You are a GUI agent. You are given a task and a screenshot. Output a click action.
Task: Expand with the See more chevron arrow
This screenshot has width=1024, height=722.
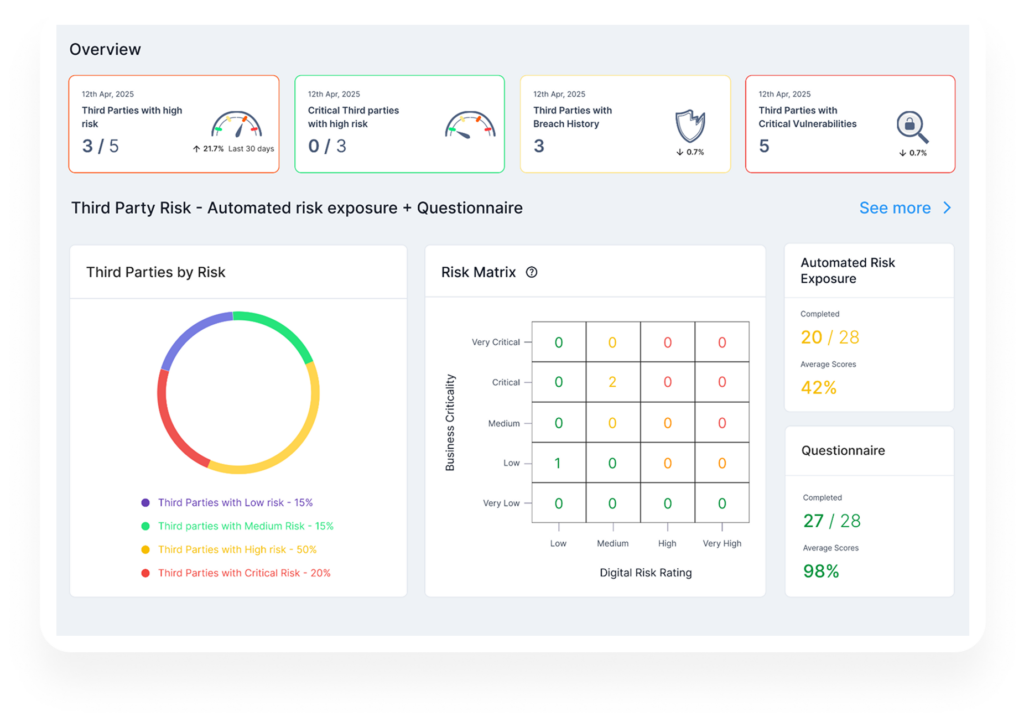947,208
